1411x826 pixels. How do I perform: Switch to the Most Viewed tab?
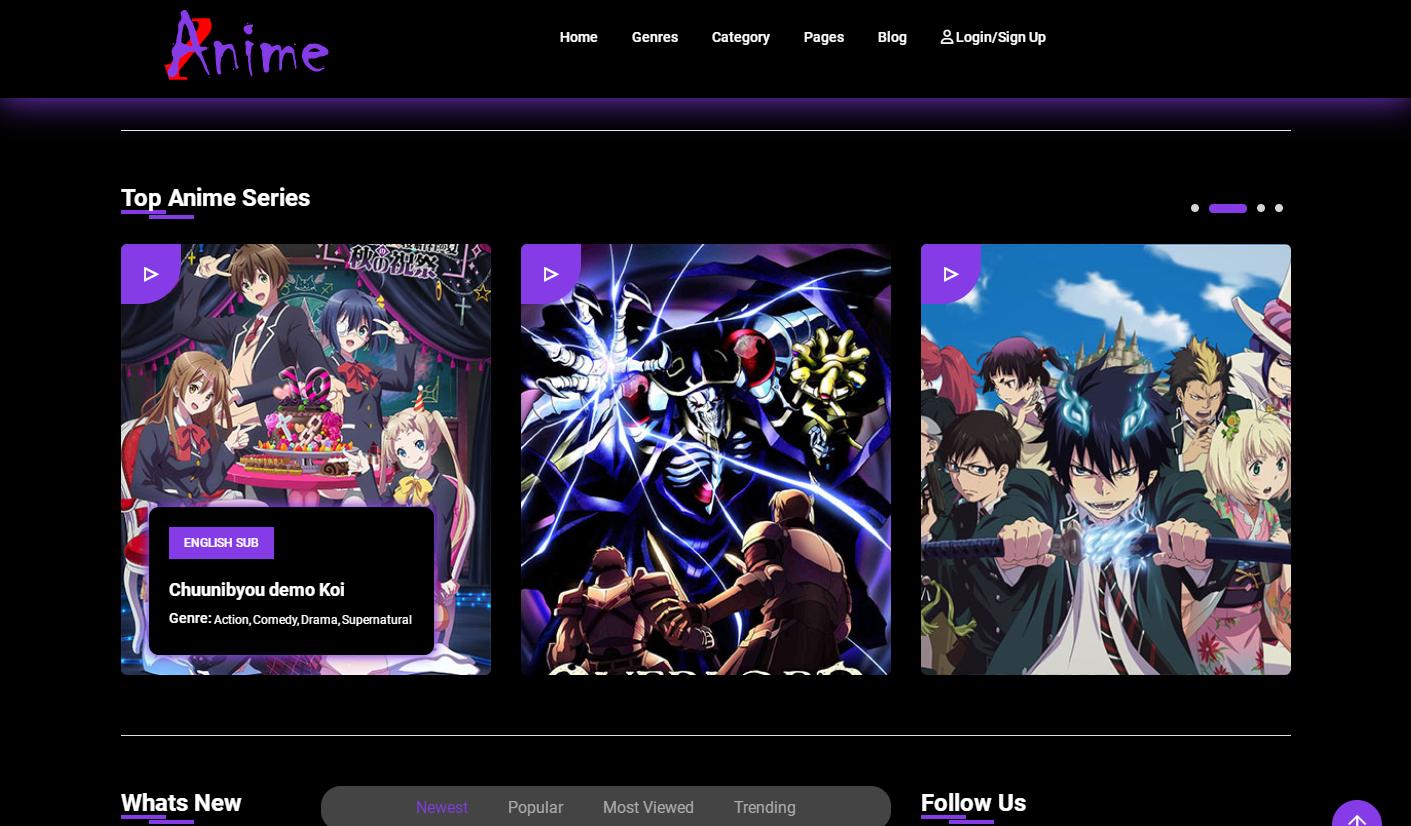coord(648,807)
